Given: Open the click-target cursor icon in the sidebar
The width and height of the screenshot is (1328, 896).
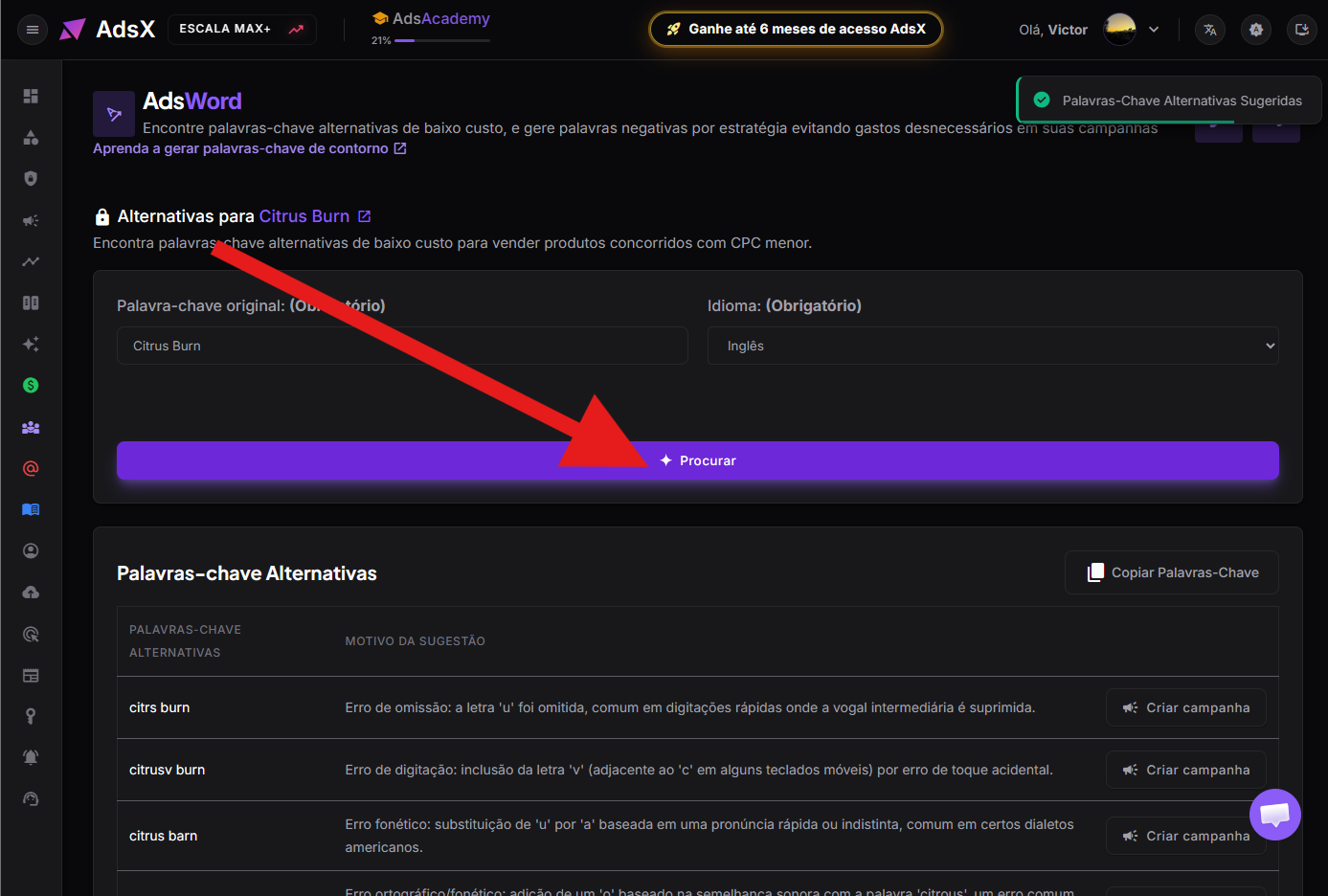Looking at the screenshot, I should coord(31,634).
